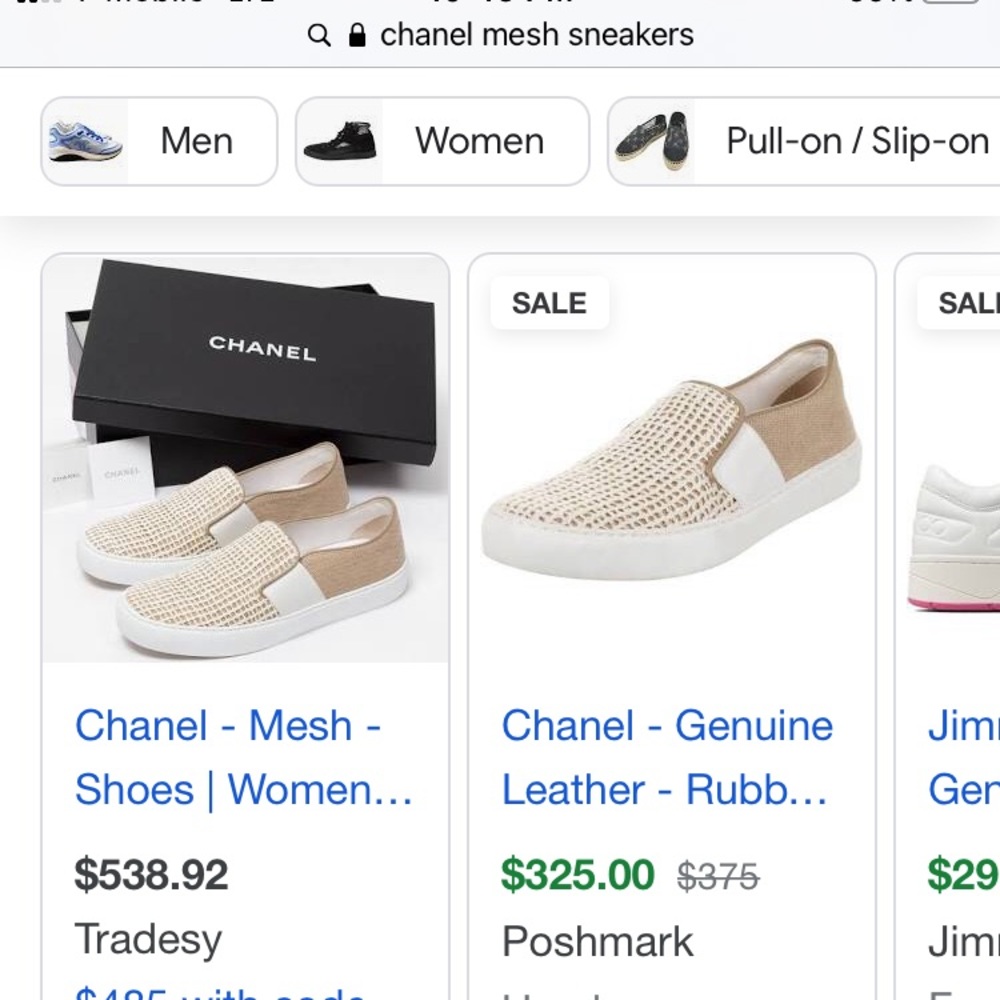Tap the cut-off SALE badge on third card

[966, 303]
